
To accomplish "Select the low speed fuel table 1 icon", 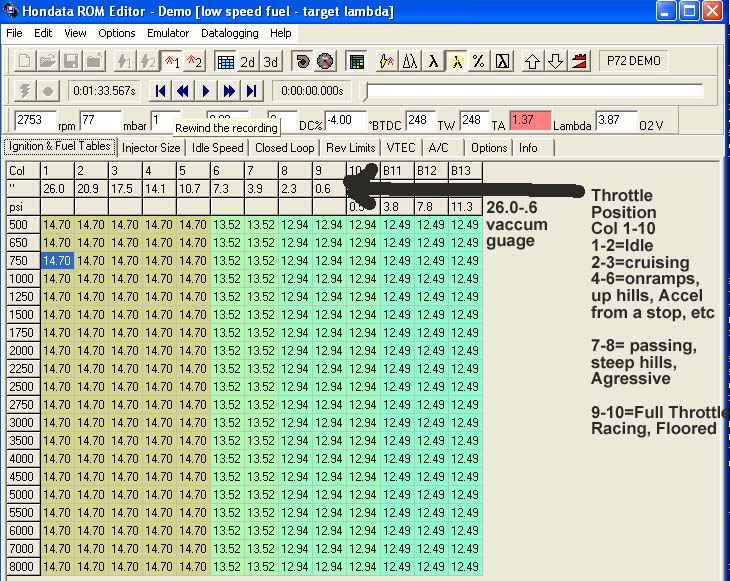I will pos(124,61).
